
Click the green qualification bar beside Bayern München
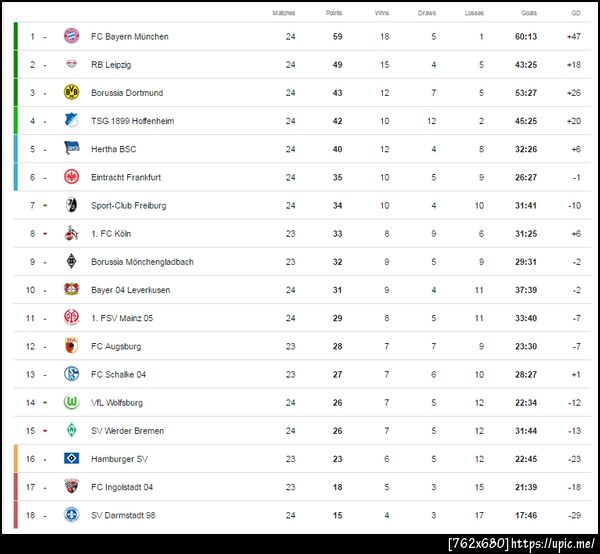(x=16, y=37)
